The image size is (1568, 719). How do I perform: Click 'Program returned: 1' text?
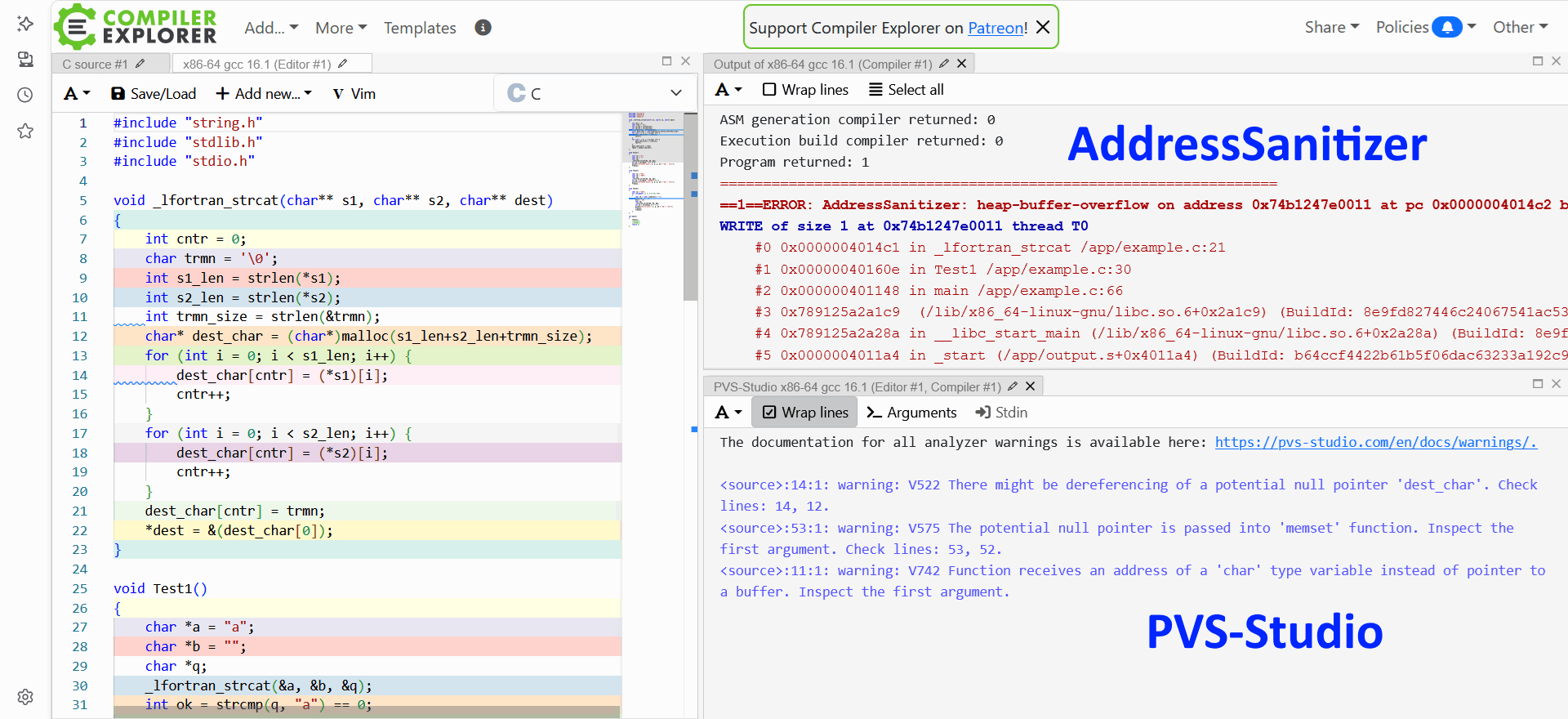click(x=794, y=162)
